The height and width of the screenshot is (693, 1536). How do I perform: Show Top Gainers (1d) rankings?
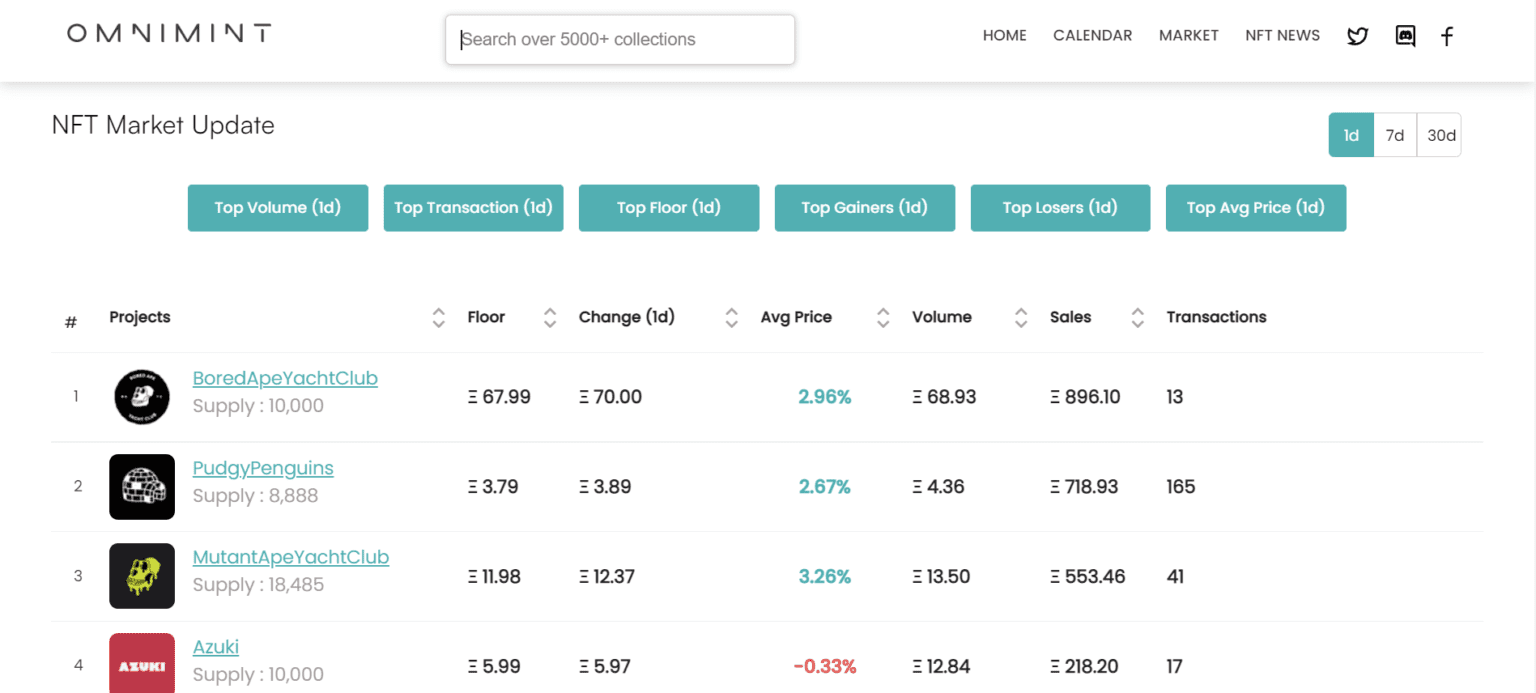(864, 208)
